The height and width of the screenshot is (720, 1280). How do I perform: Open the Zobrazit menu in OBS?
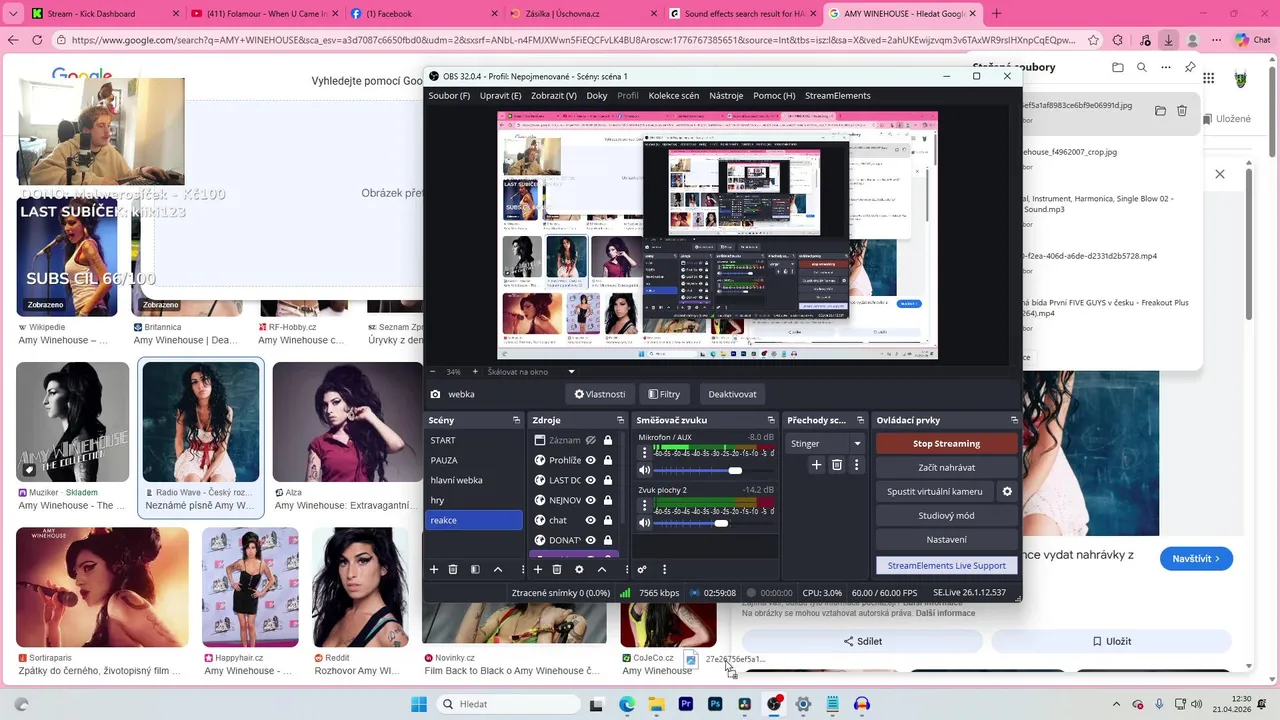[554, 96]
